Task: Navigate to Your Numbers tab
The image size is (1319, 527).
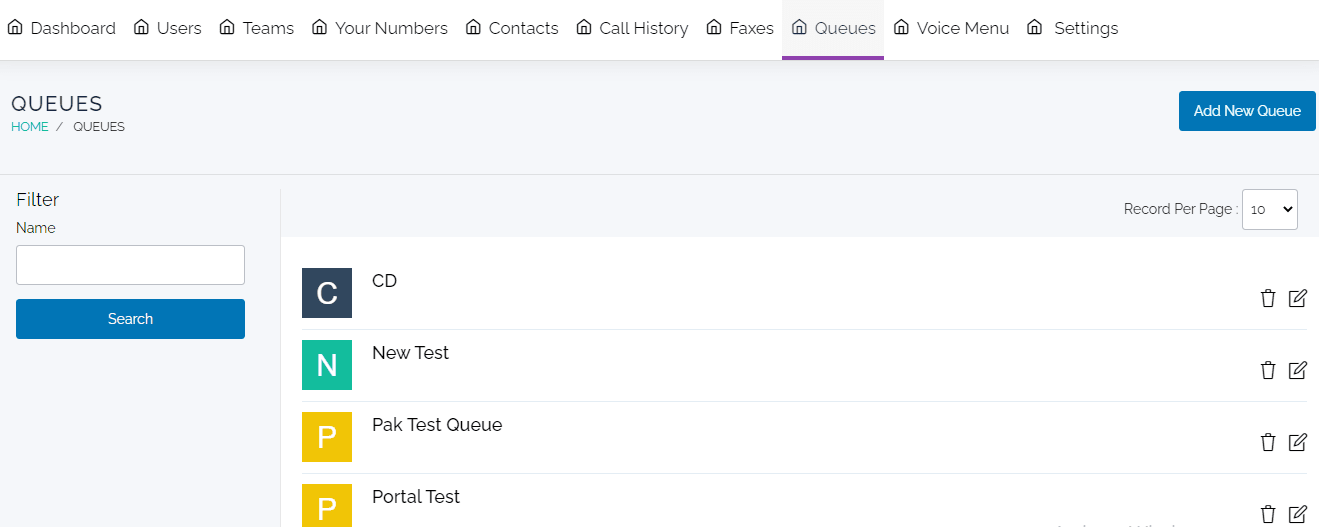Action: tap(380, 28)
